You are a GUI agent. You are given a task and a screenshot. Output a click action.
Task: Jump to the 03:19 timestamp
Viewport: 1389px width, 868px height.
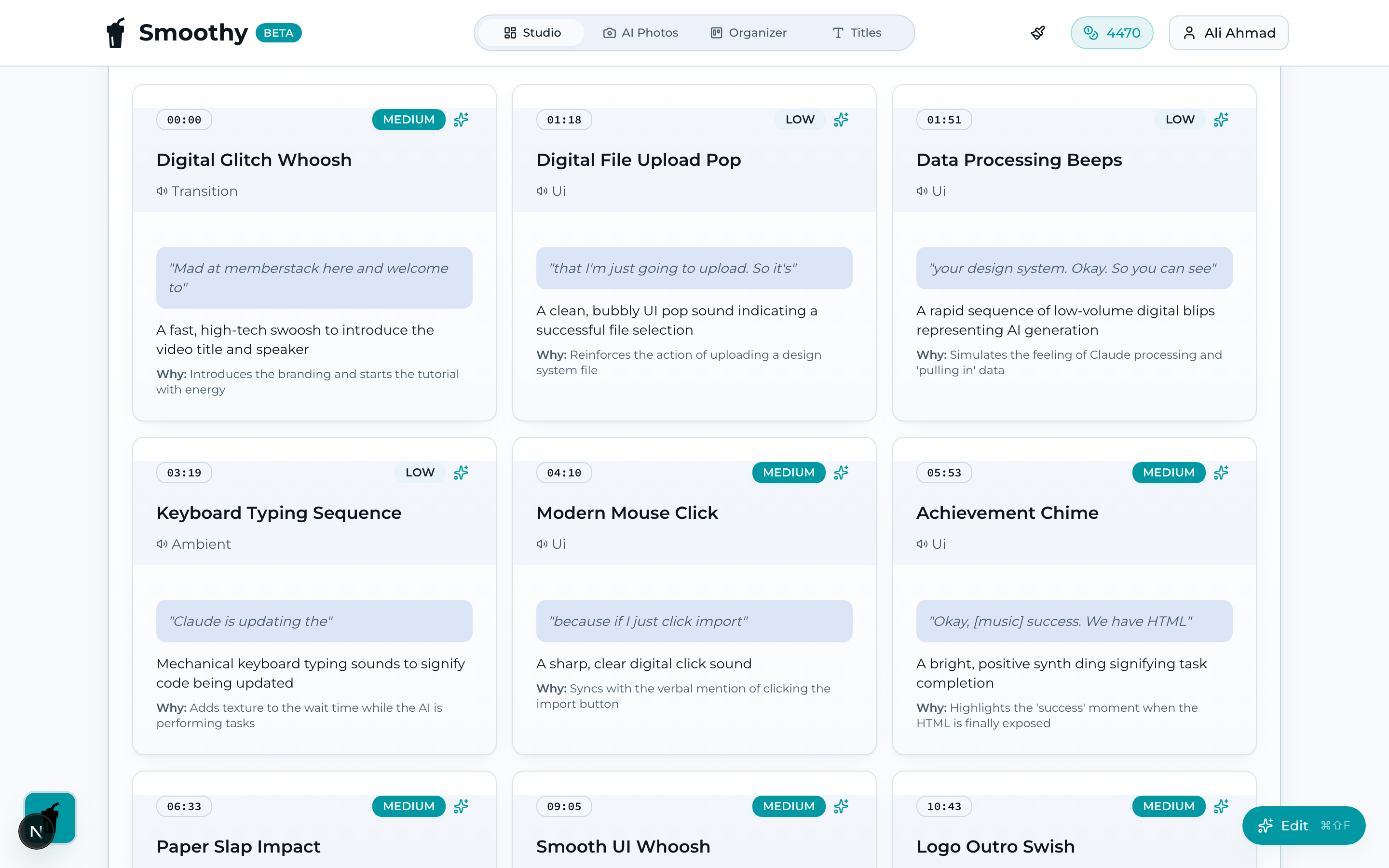tap(184, 473)
